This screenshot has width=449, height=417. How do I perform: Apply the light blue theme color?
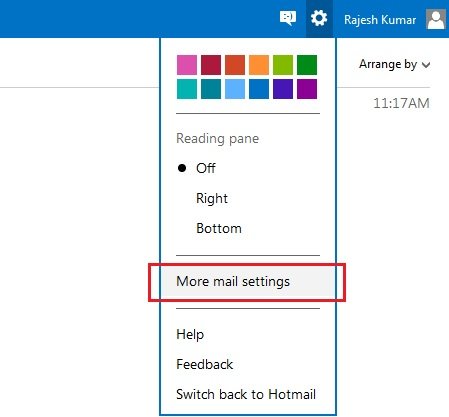(x=235, y=89)
